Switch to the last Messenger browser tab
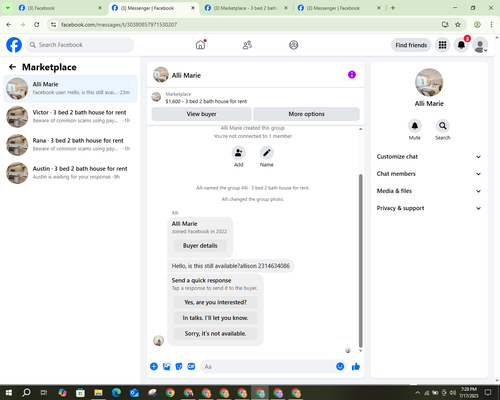500x400 pixels. [x=339, y=8]
